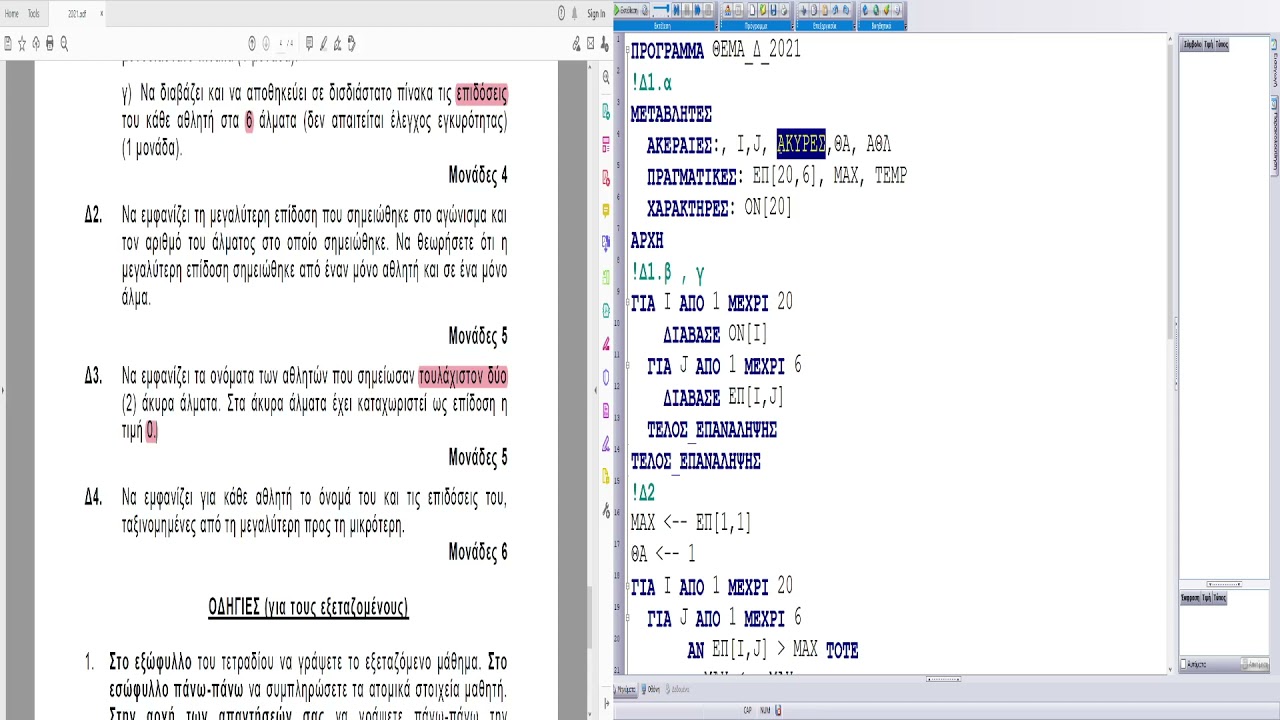Click the !Δ2 comment line

pos(643,492)
